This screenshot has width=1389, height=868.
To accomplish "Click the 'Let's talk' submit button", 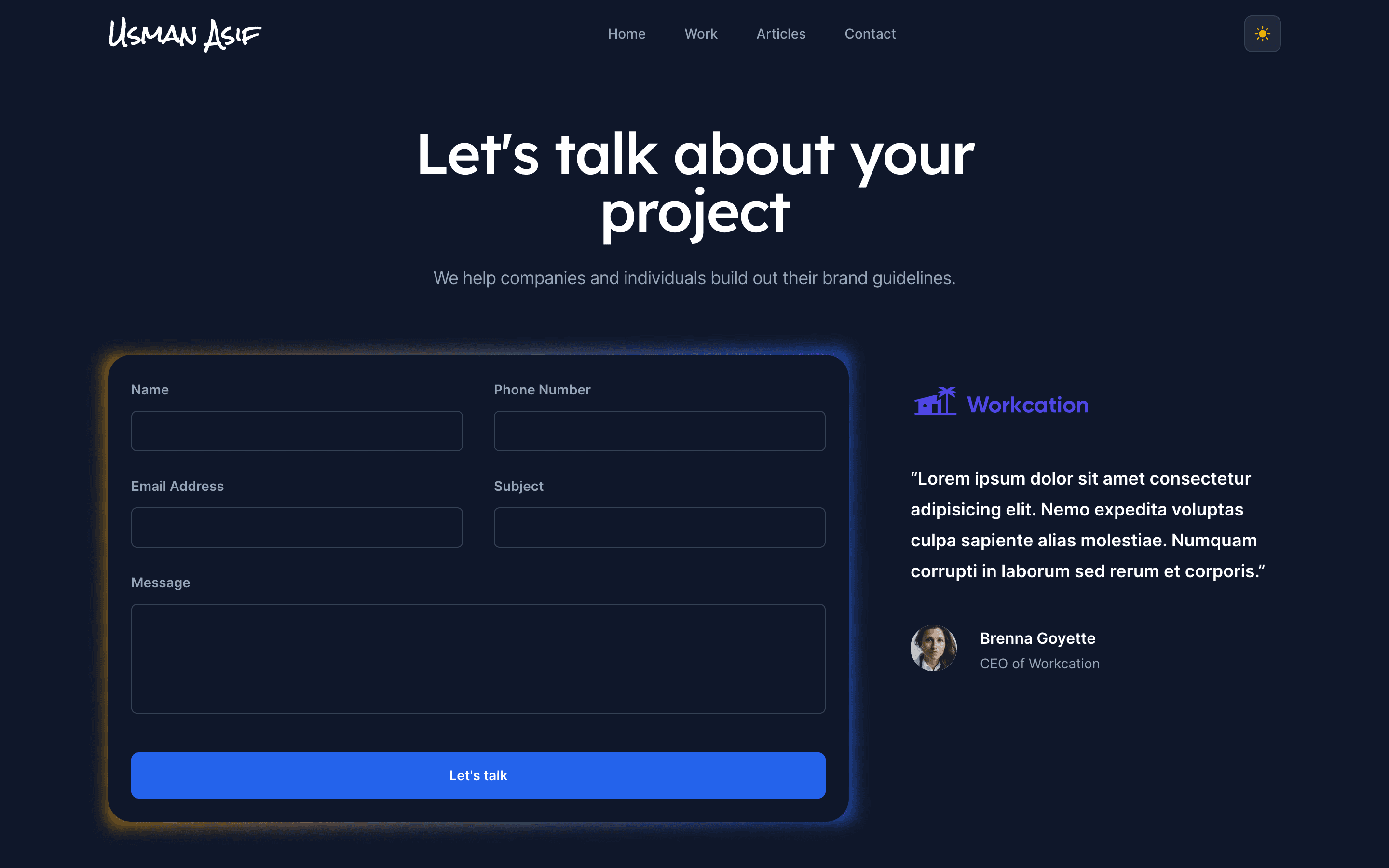I will (x=478, y=775).
